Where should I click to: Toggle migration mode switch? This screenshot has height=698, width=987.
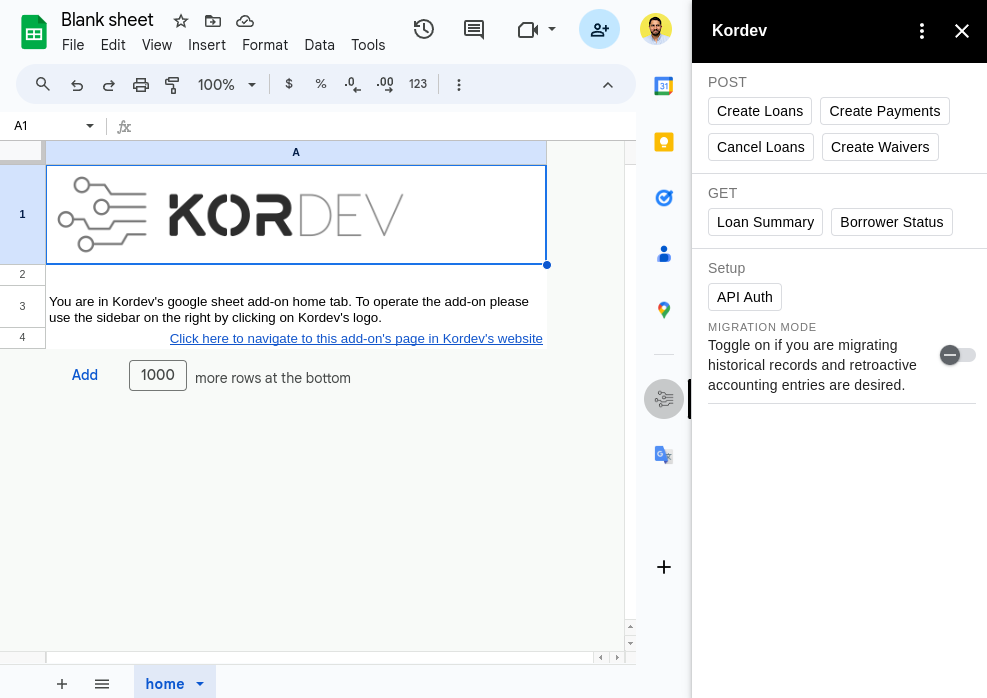pyautogui.click(x=957, y=355)
